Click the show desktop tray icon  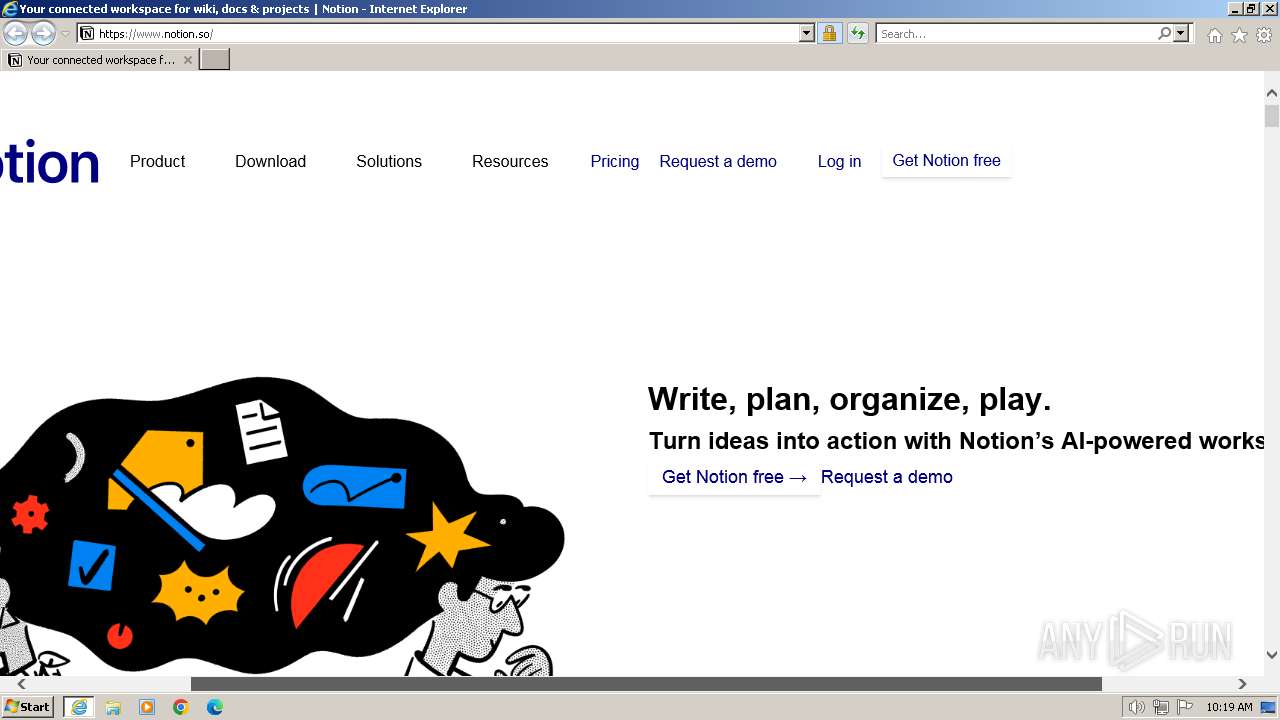(x=1269, y=707)
